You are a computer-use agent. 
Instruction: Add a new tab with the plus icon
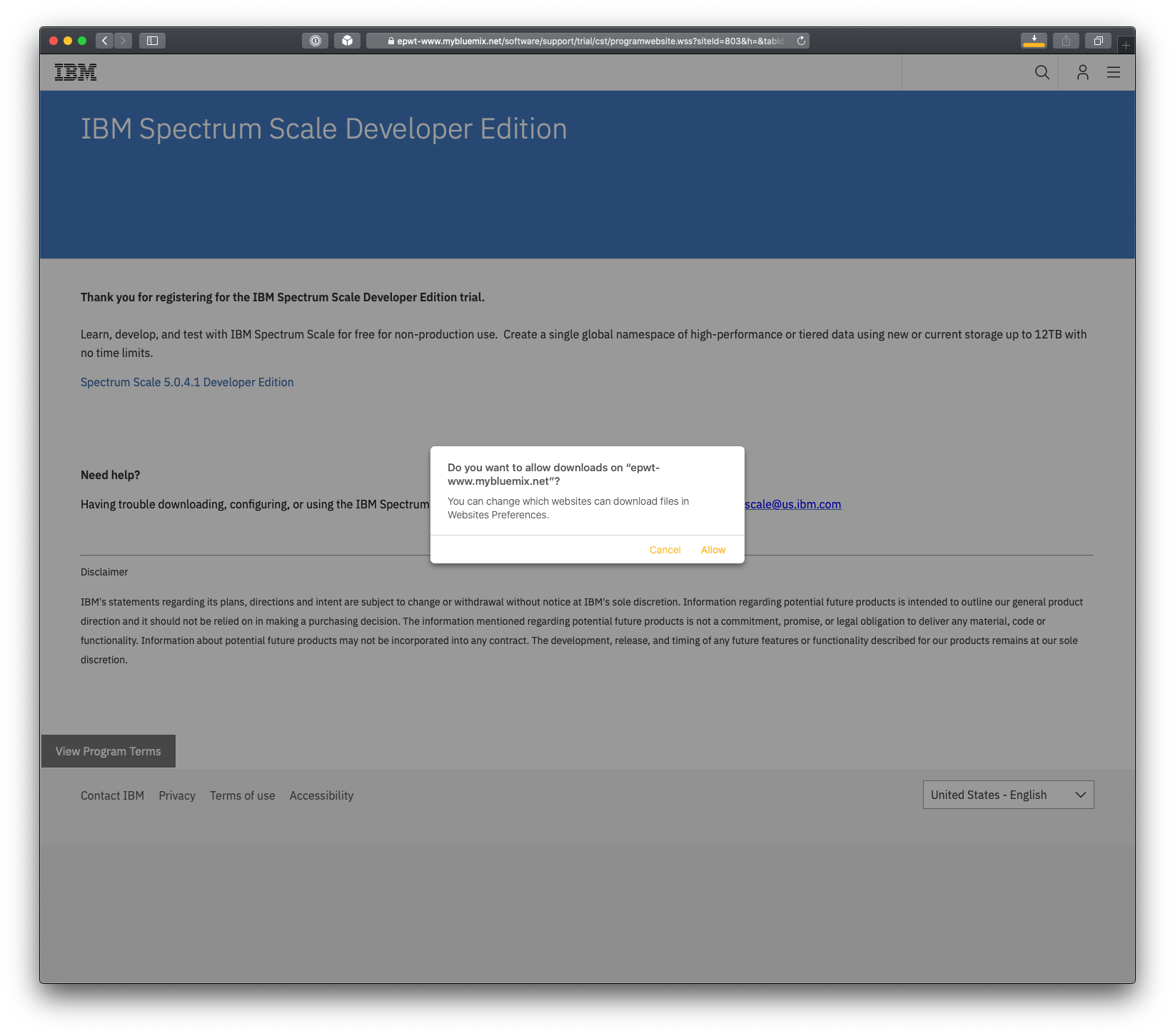coord(1126,45)
